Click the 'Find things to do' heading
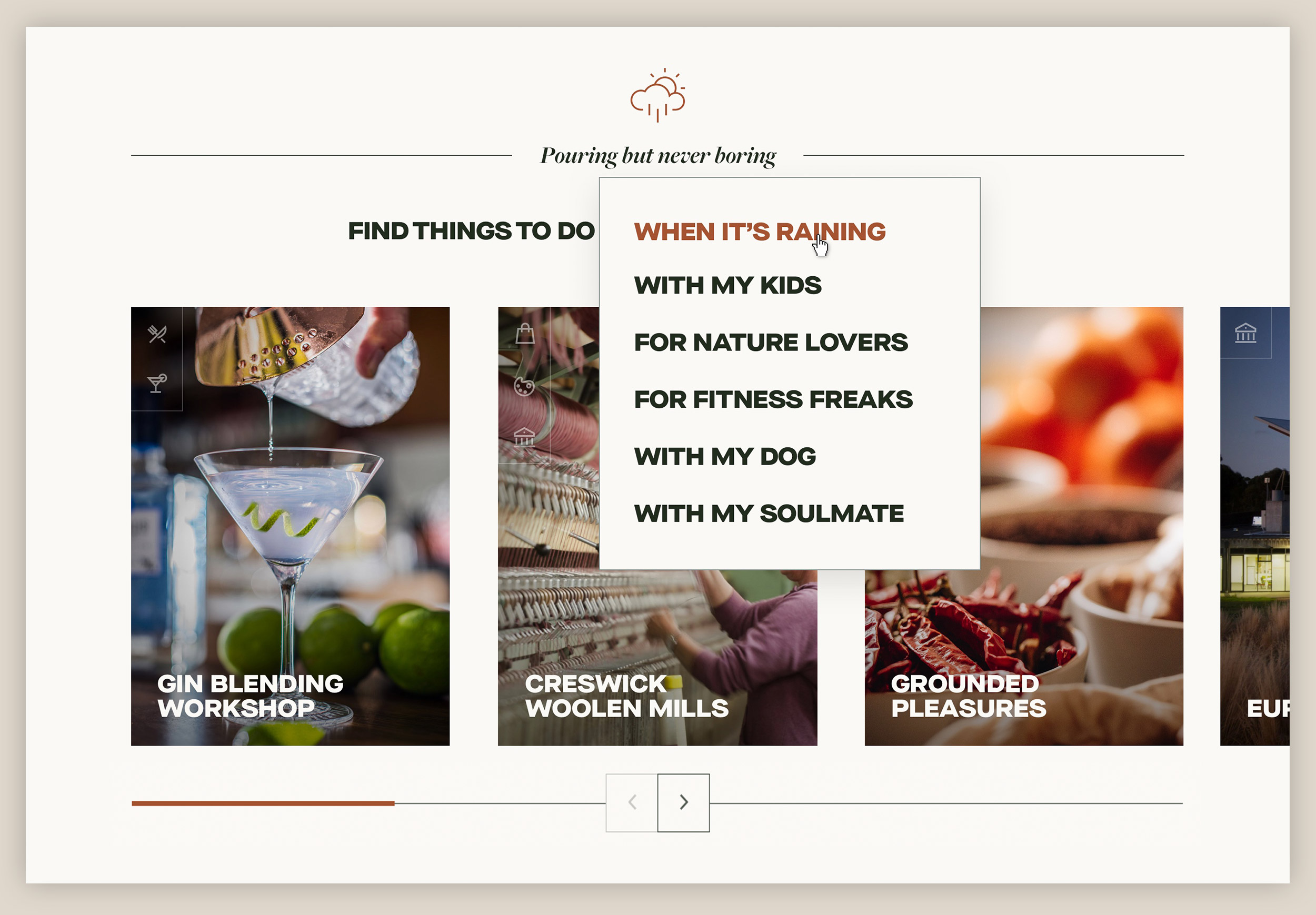The image size is (1316, 915). (x=471, y=231)
